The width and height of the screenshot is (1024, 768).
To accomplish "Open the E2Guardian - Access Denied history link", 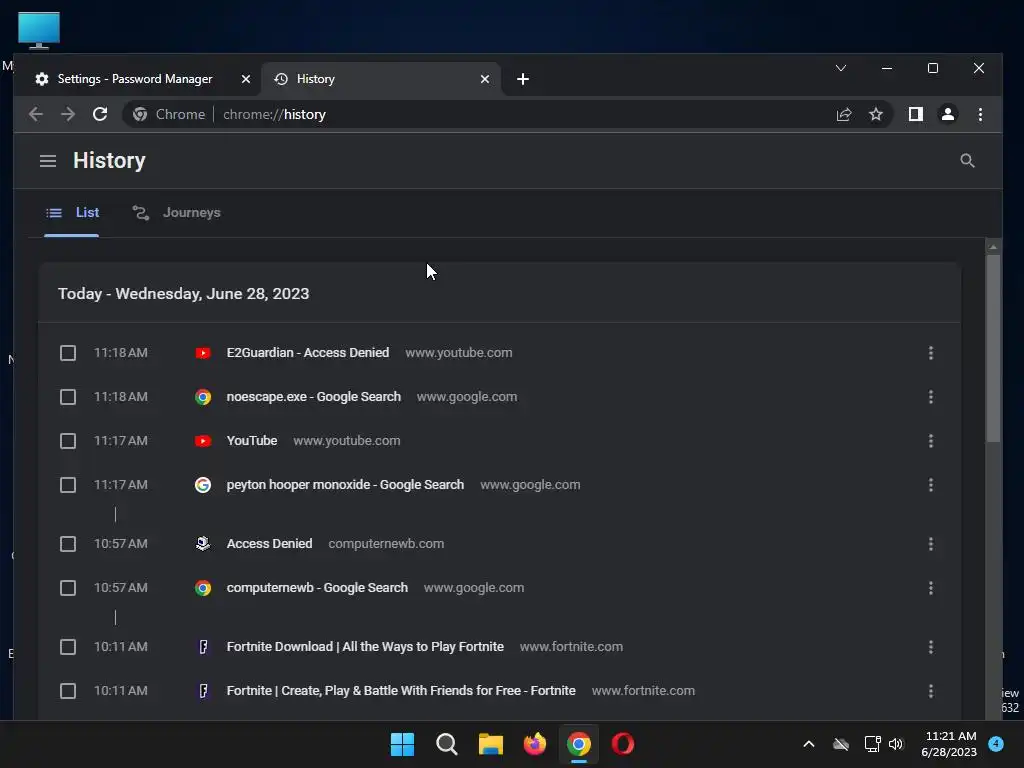I will [x=308, y=353].
